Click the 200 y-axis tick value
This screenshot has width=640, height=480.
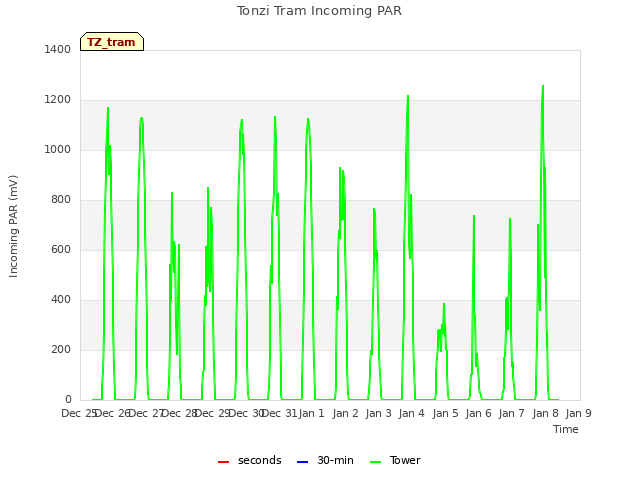61,349
